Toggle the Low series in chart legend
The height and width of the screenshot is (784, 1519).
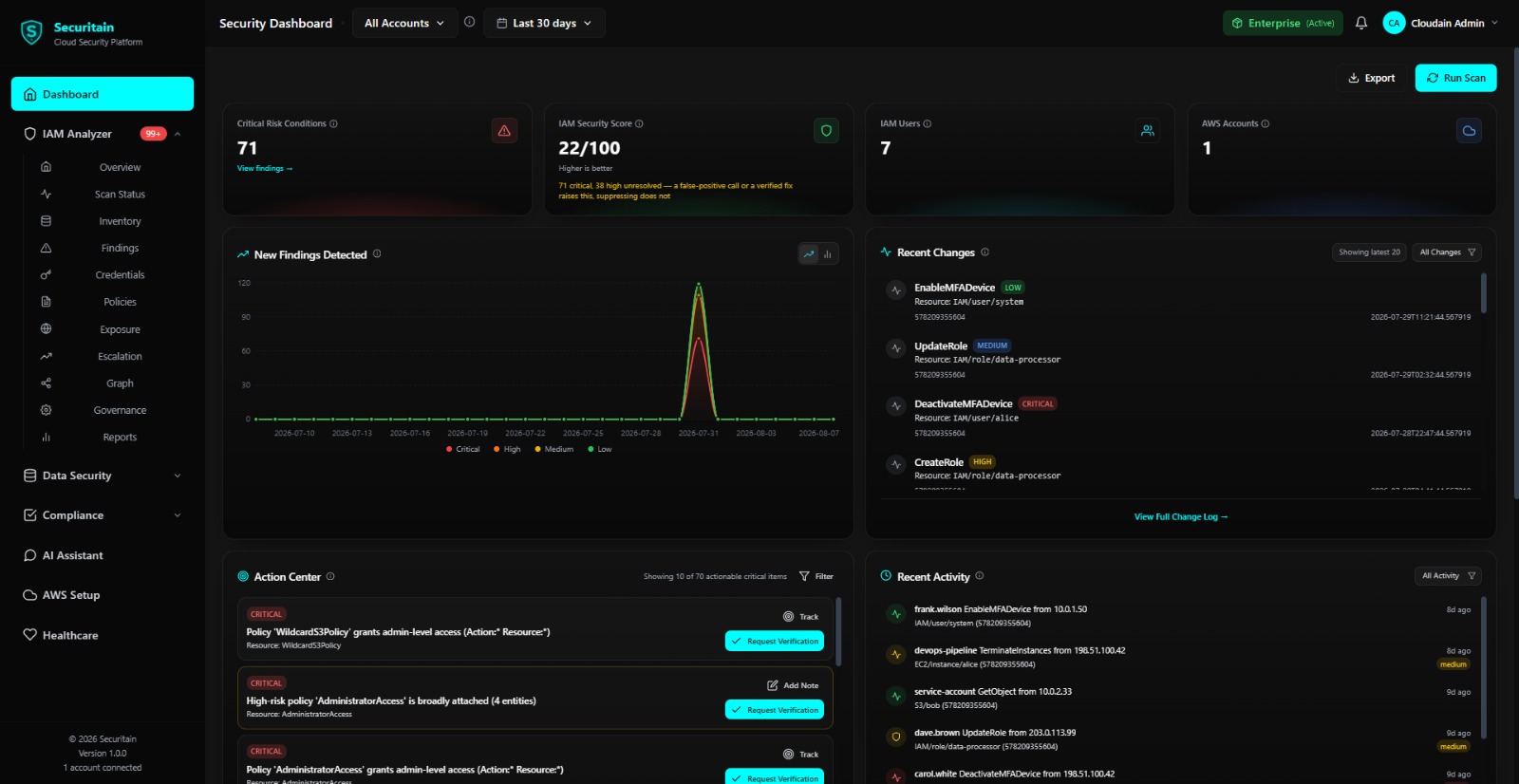click(x=600, y=449)
